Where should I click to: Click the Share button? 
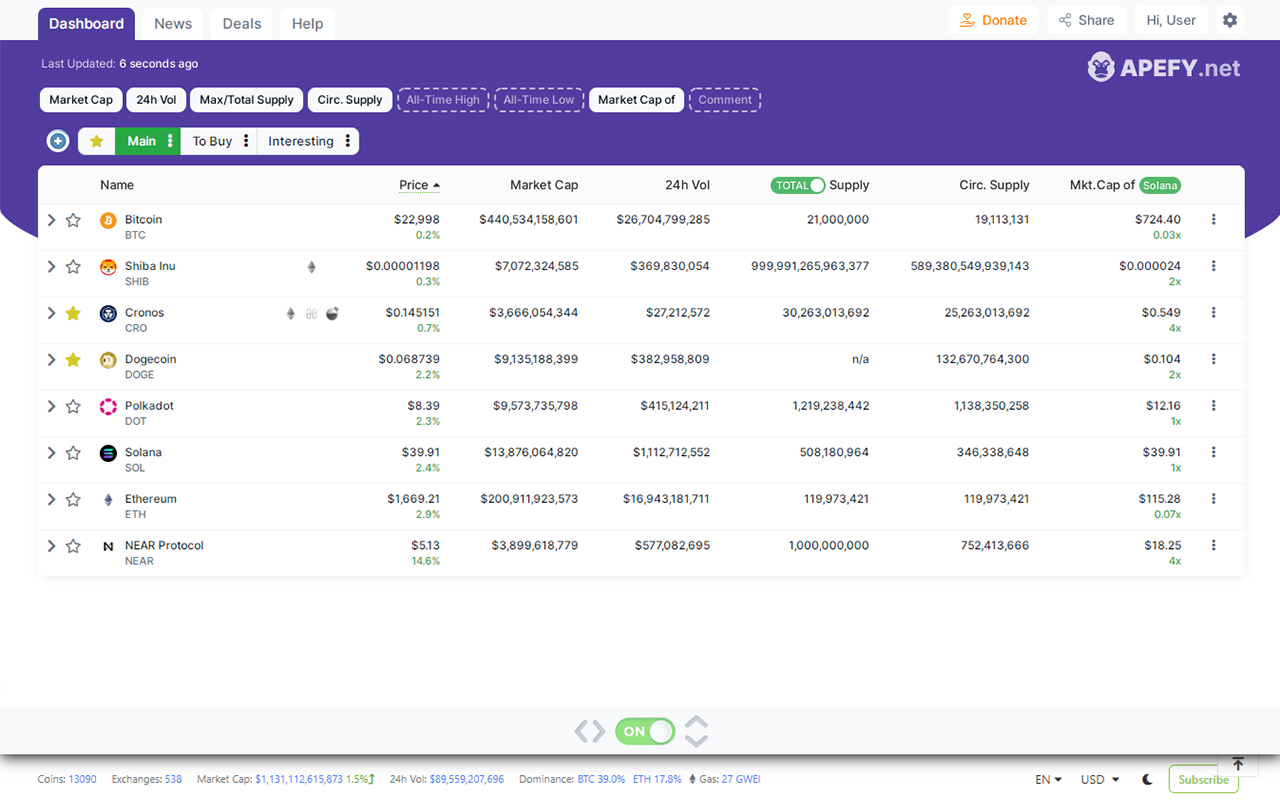pyautogui.click(x=1087, y=20)
